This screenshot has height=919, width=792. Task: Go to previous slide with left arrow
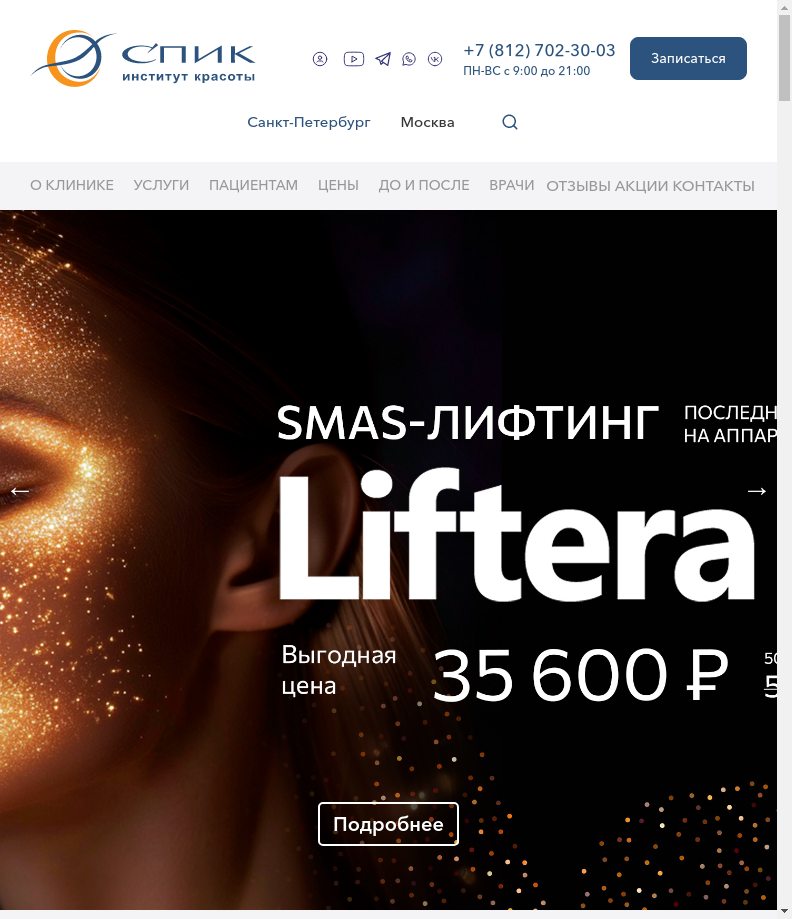tap(20, 491)
